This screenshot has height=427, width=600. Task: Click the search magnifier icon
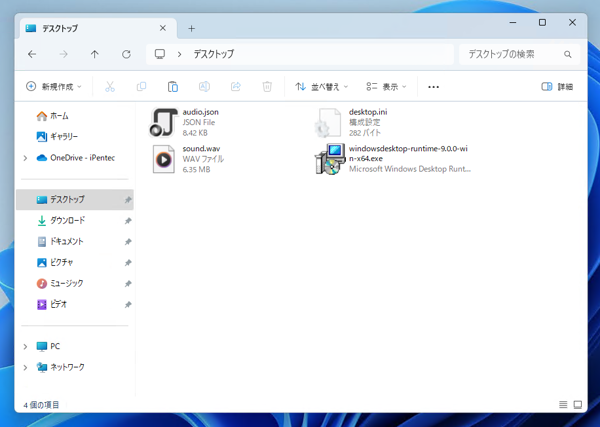[x=568, y=54]
